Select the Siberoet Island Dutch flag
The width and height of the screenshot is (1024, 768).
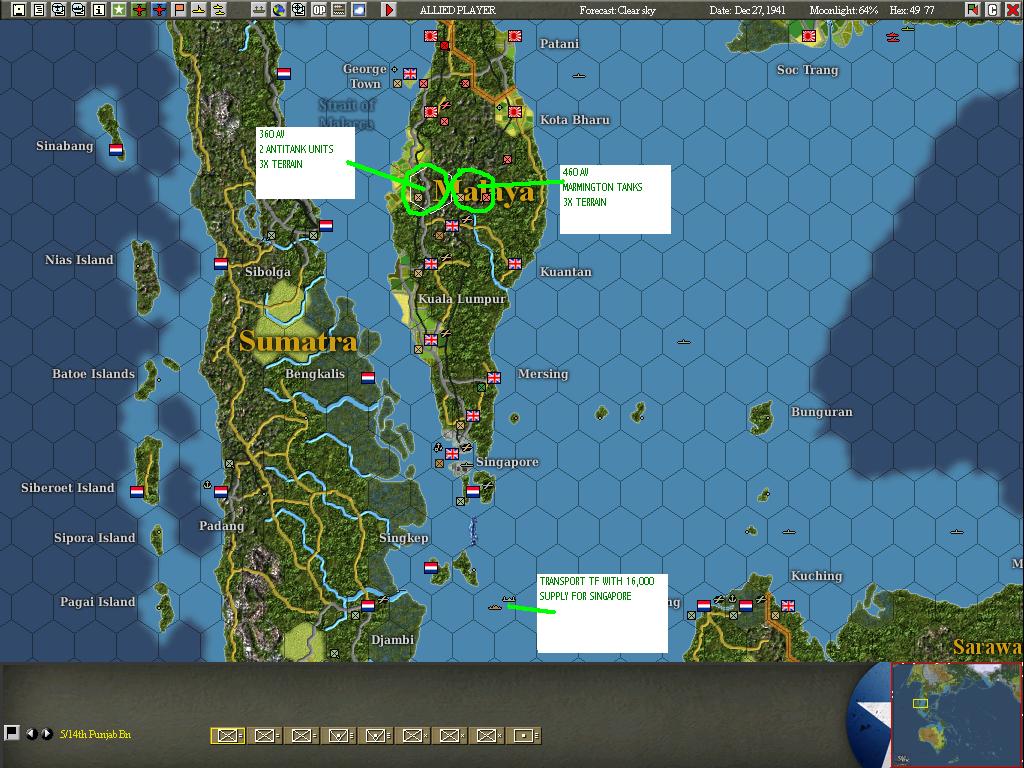[137, 492]
